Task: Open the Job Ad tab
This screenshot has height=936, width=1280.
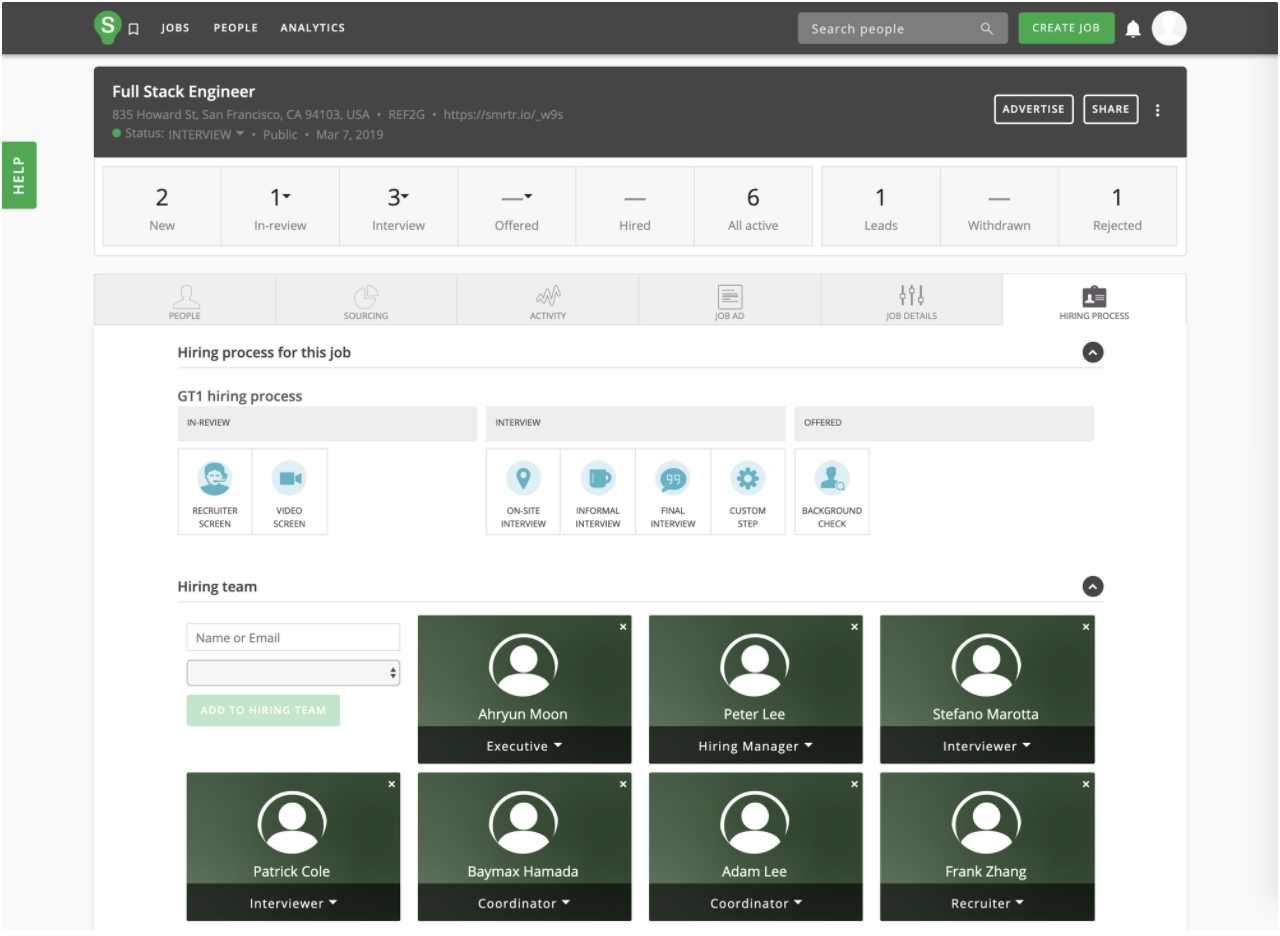Action: point(730,301)
